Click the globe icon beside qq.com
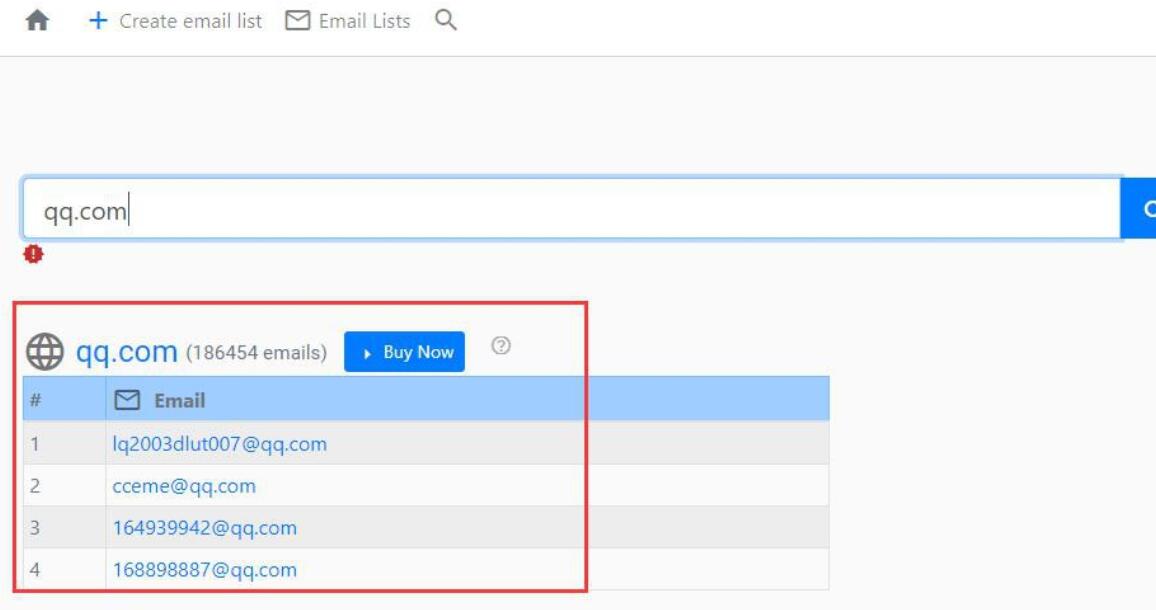The height and width of the screenshot is (610, 1156). tap(45, 353)
